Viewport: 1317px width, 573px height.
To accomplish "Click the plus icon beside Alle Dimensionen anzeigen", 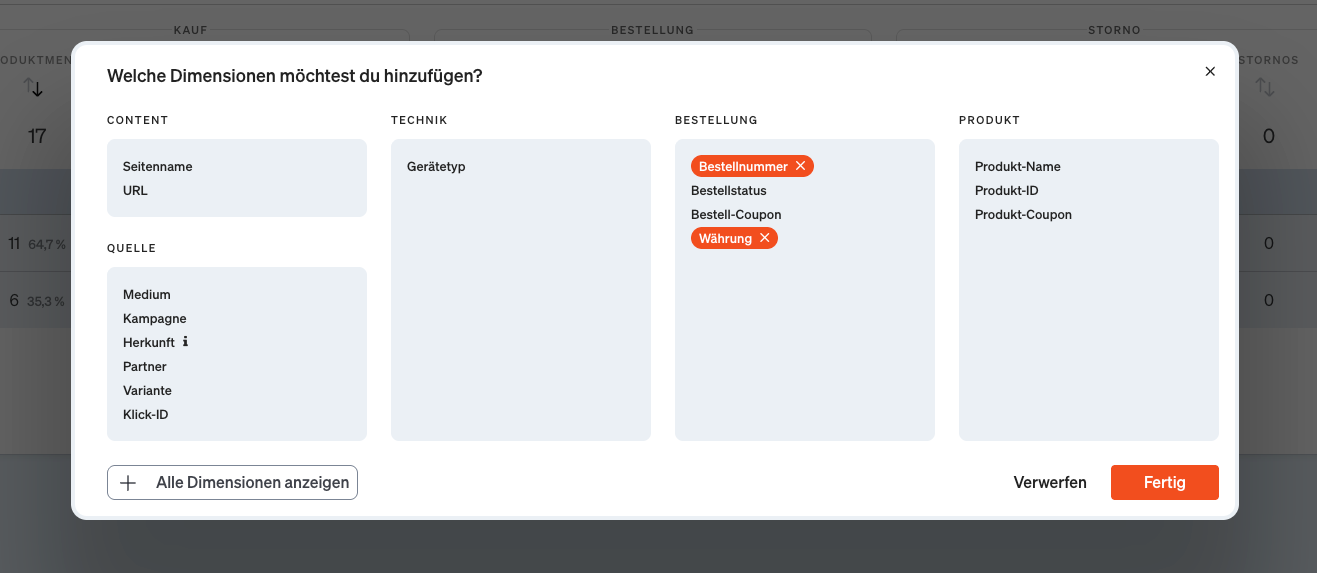I will tap(128, 482).
